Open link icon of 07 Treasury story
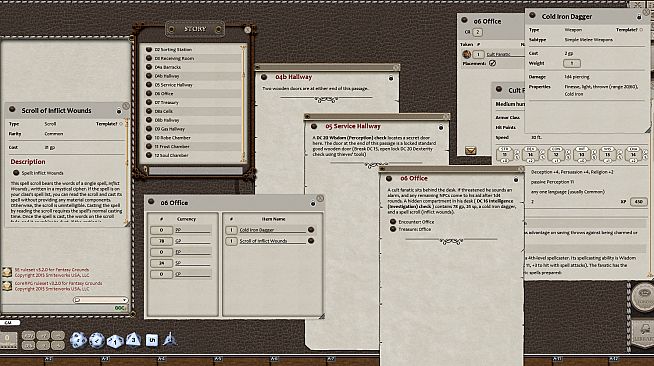This screenshot has width=654, height=366. pos(149,102)
